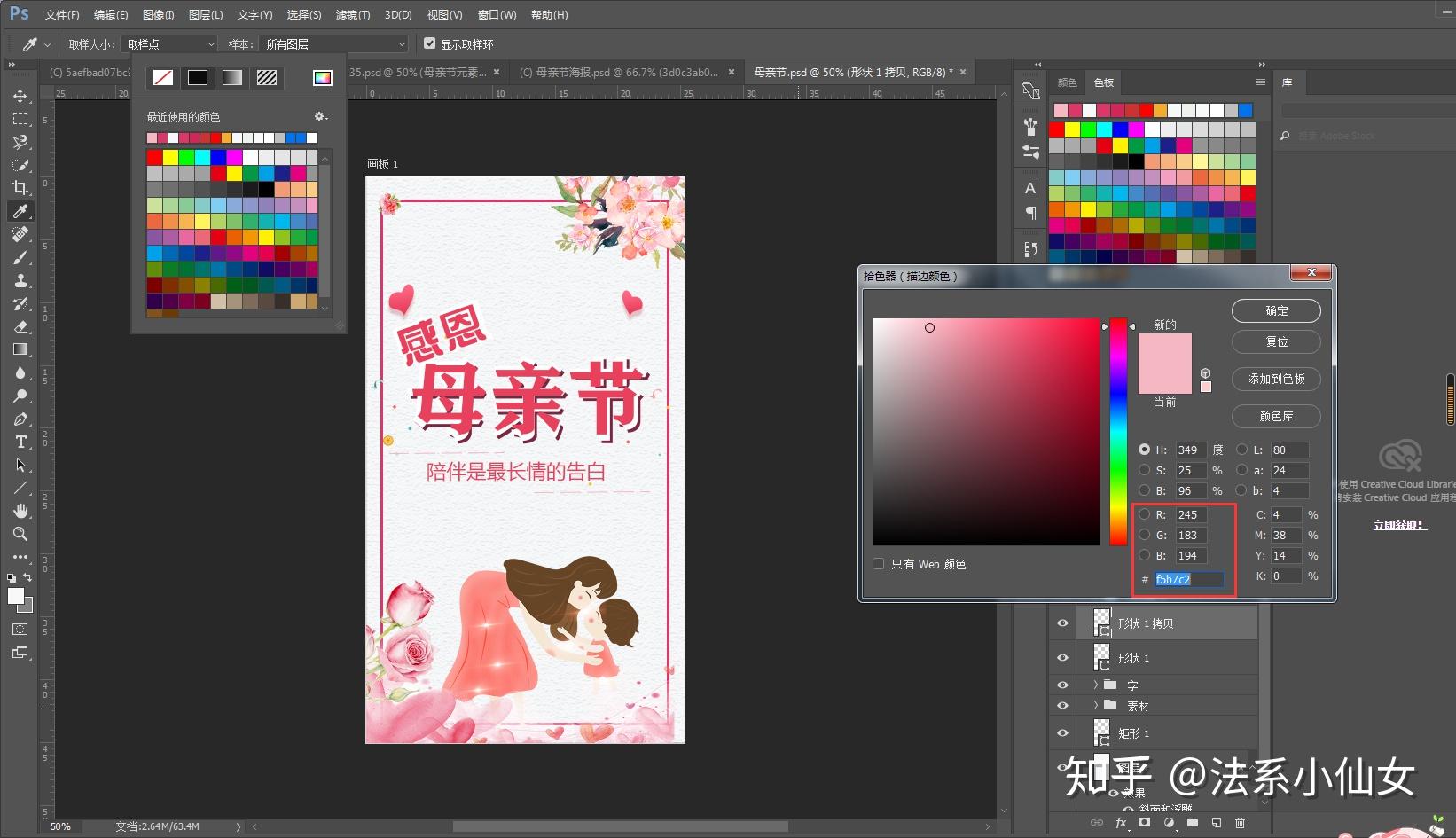Image resolution: width=1456 pixels, height=838 pixels.
Task: Select the History Brush tool
Action: tap(20, 303)
